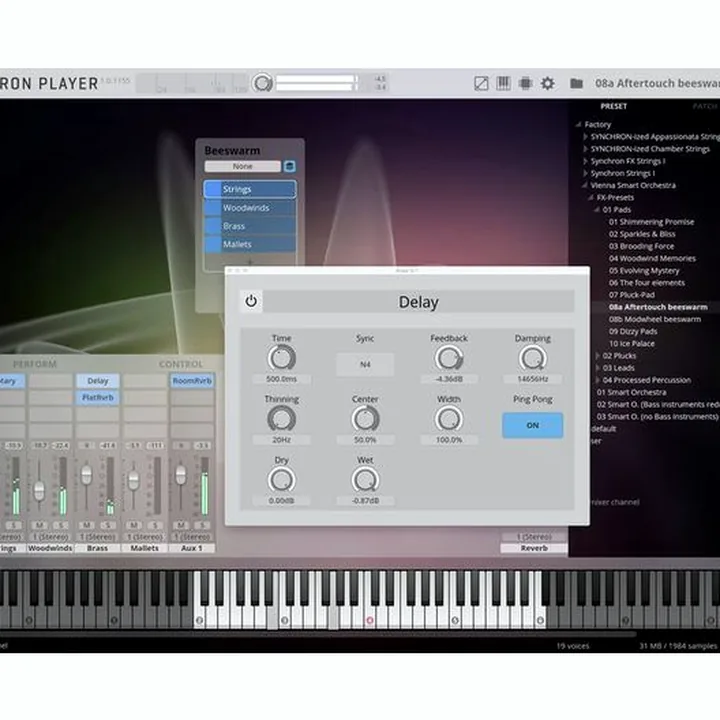Collapse the Vienna Smart Orchestra folder
Viewport: 720px width, 720px height.
coord(585,186)
